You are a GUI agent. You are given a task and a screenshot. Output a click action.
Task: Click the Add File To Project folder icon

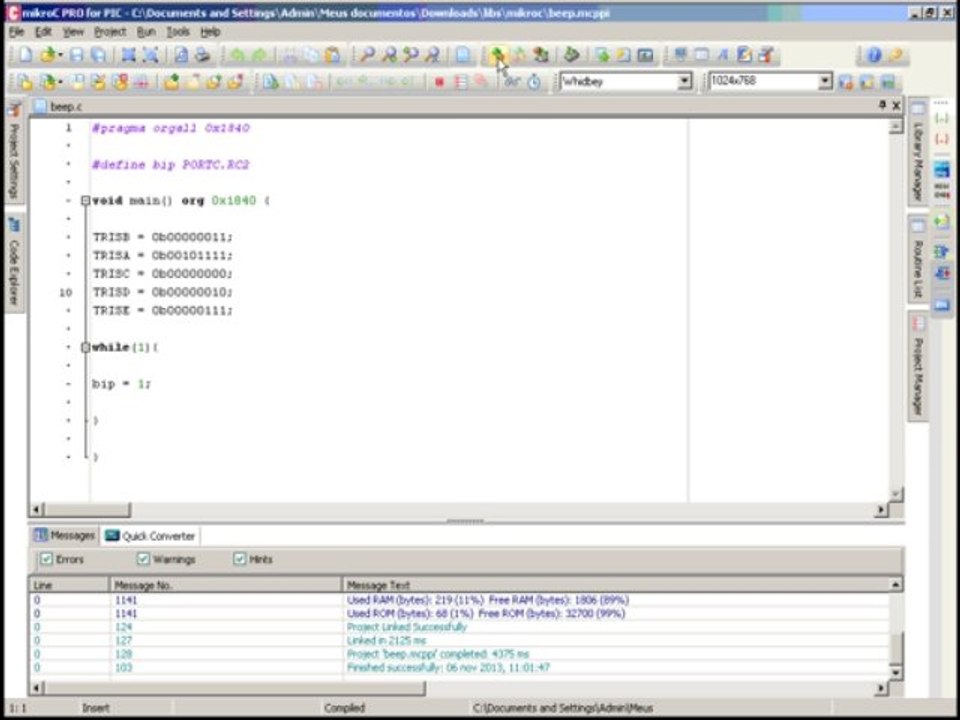click(171, 81)
